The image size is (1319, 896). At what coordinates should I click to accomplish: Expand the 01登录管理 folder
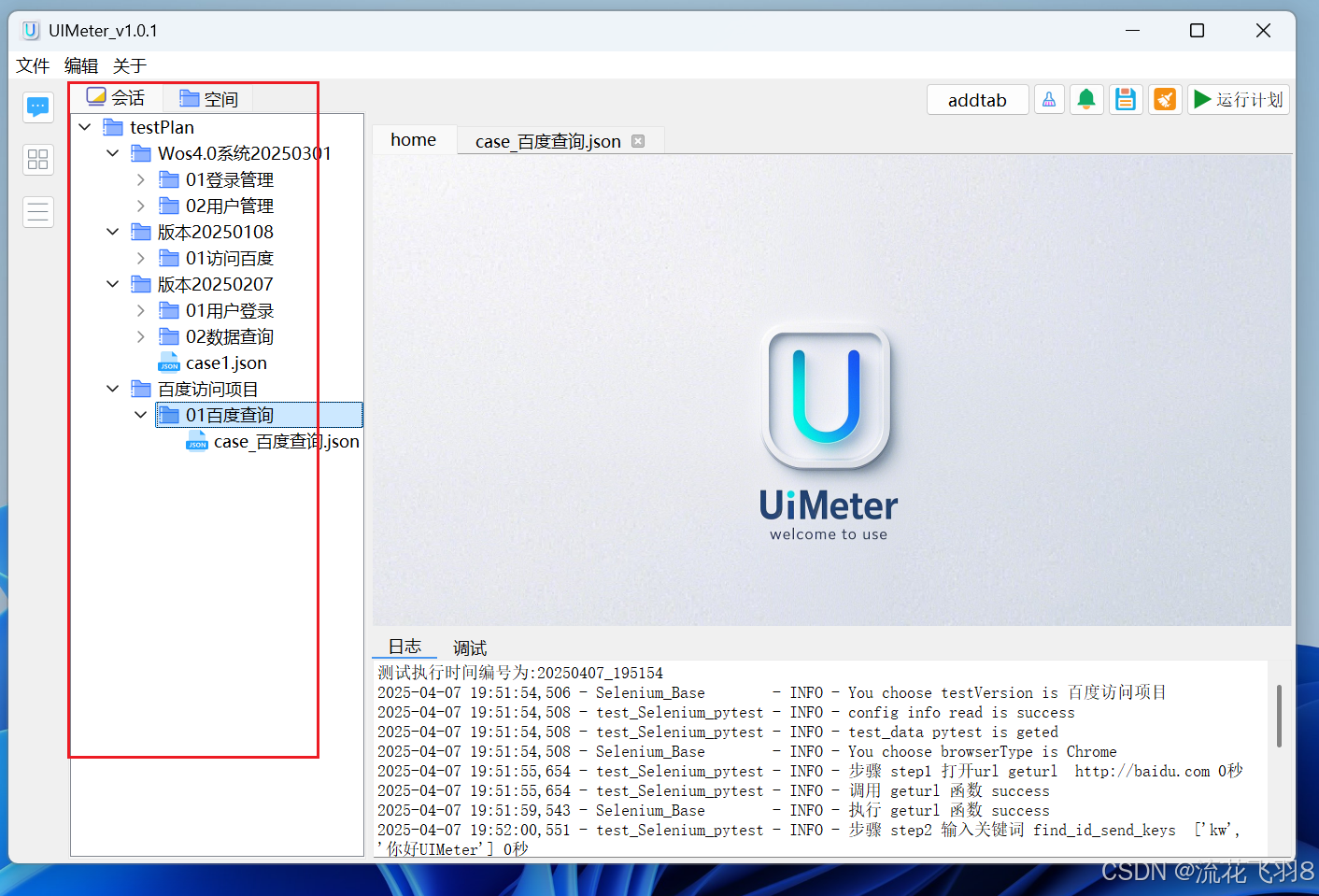click(141, 179)
